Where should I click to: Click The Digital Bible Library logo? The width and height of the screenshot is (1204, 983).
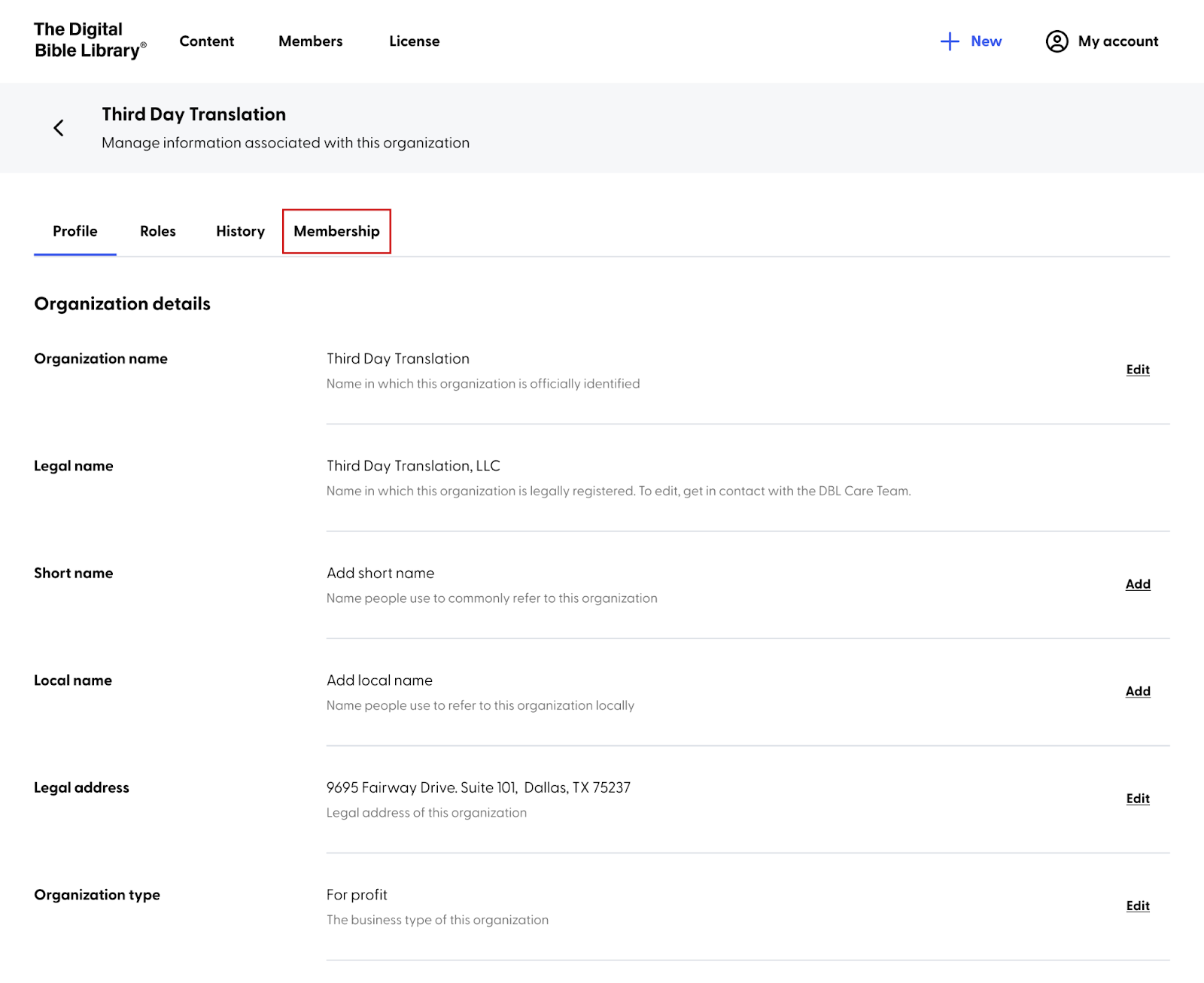click(x=90, y=41)
